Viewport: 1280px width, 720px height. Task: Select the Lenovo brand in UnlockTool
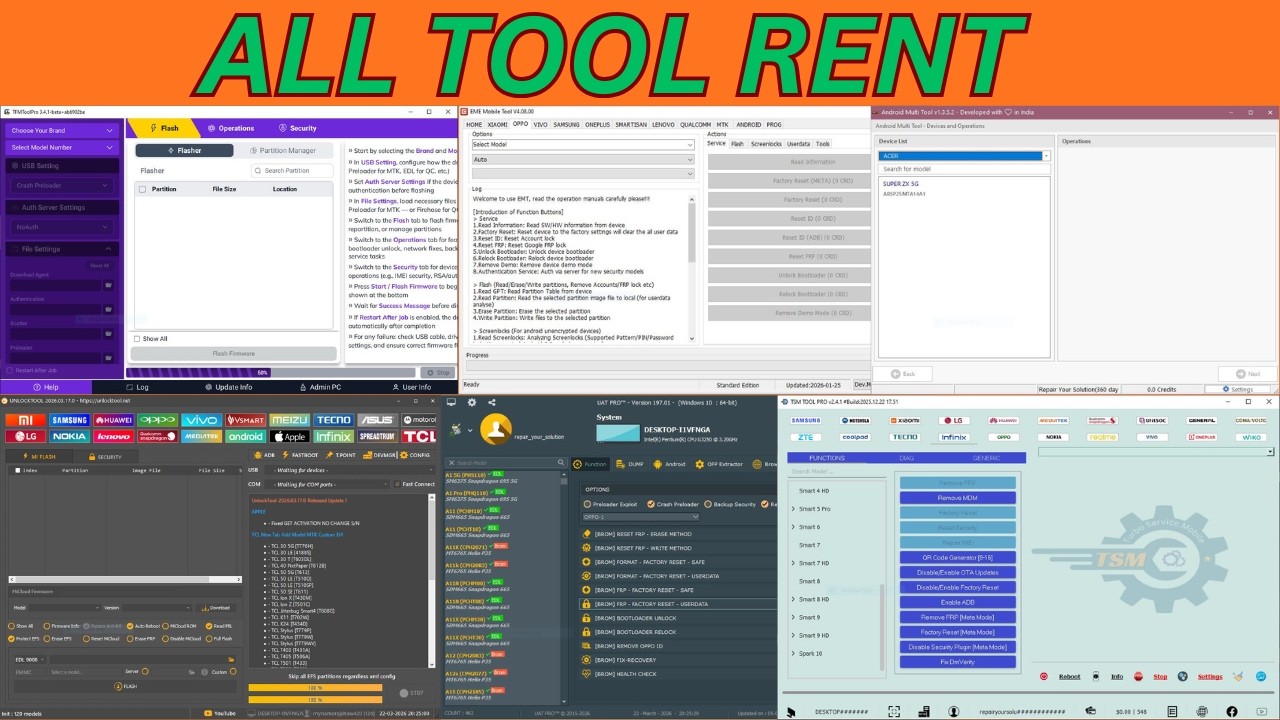(113, 436)
